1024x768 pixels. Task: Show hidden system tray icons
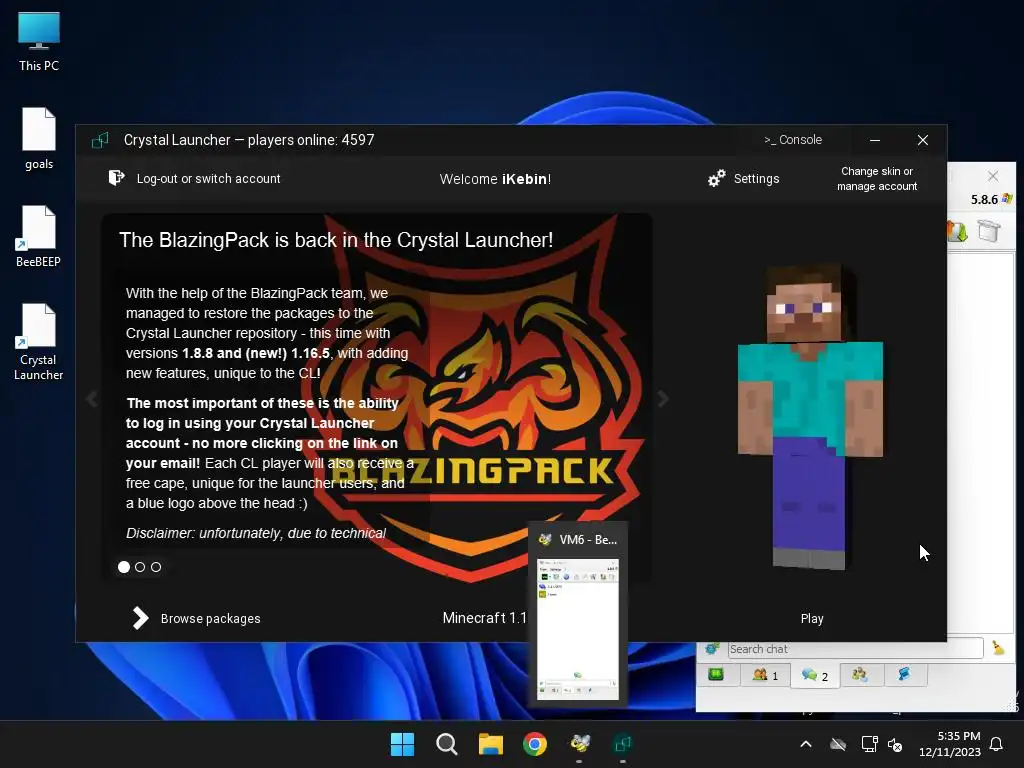pos(806,744)
